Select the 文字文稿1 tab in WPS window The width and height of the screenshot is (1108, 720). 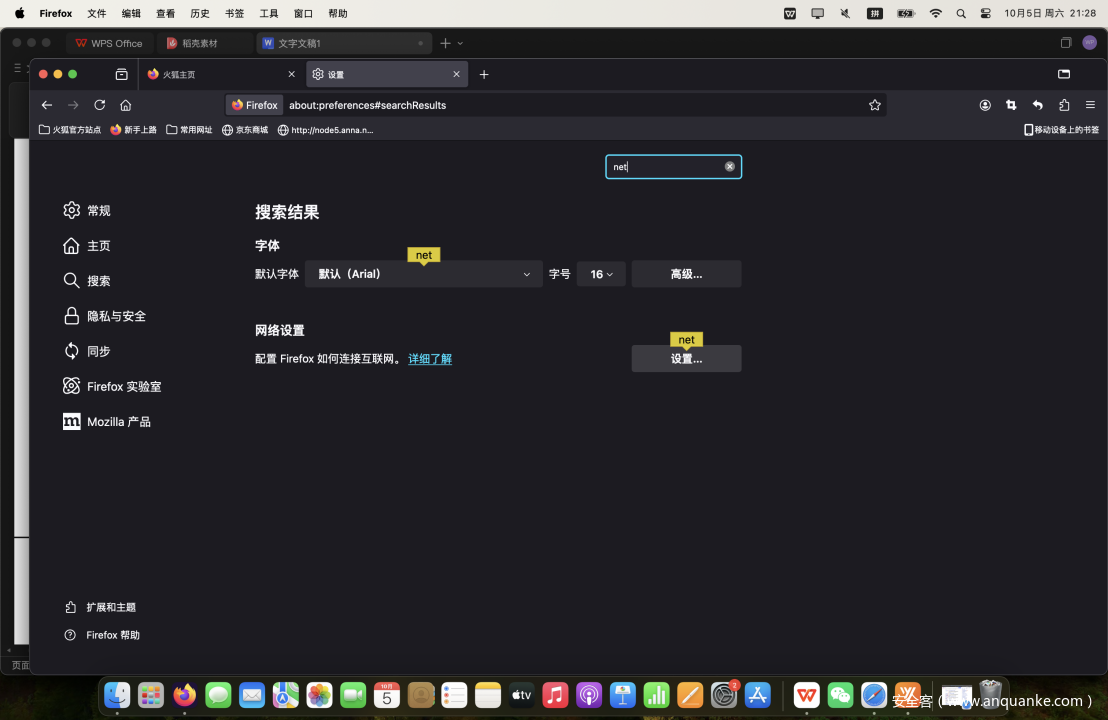(x=343, y=43)
